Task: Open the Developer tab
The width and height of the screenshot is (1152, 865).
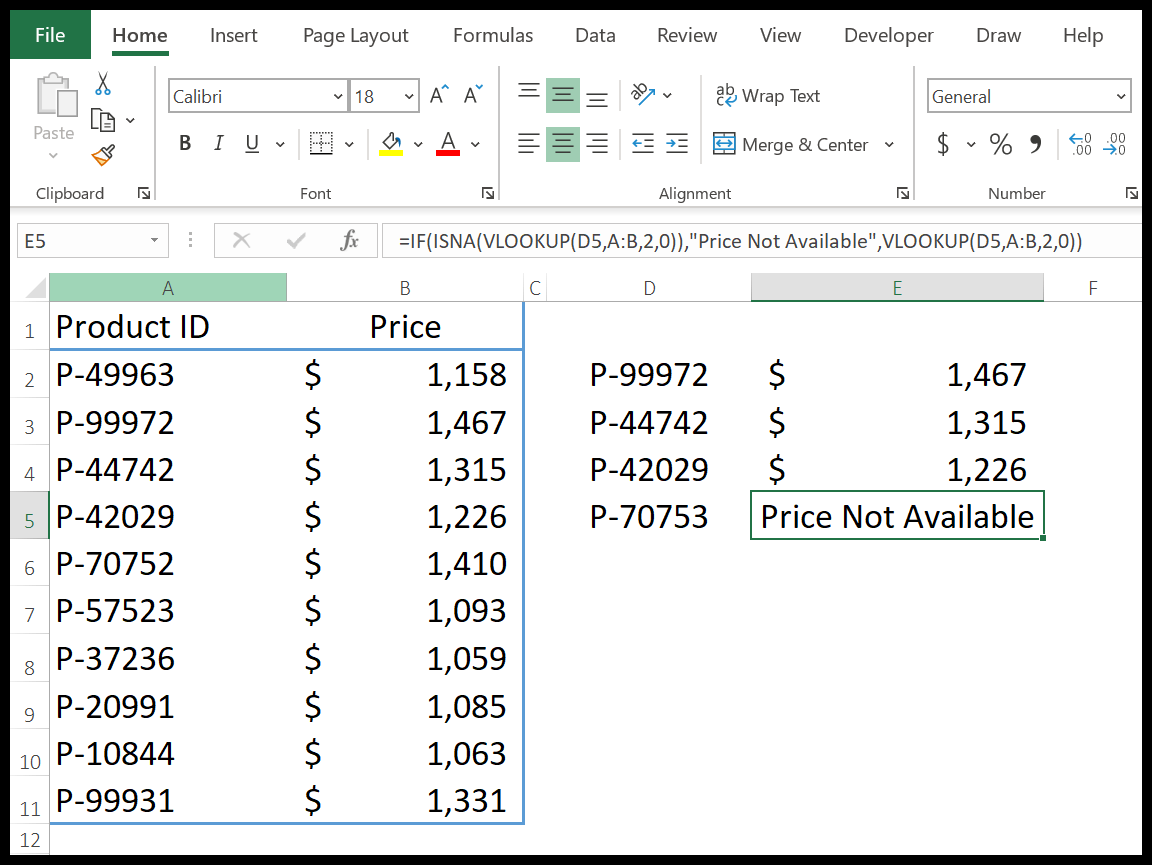Action: tap(888, 35)
